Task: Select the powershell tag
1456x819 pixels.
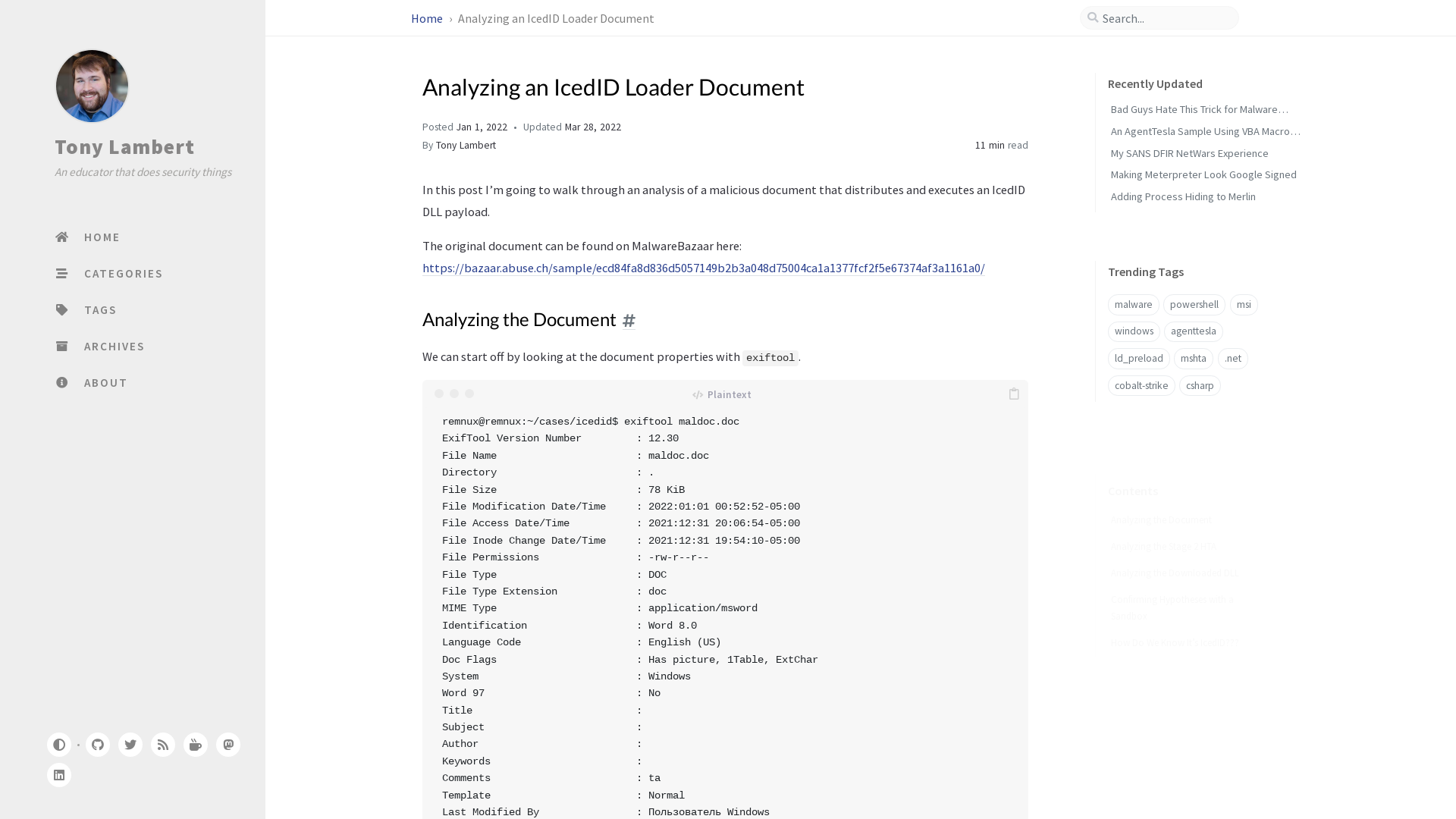Action: [1194, 305]
